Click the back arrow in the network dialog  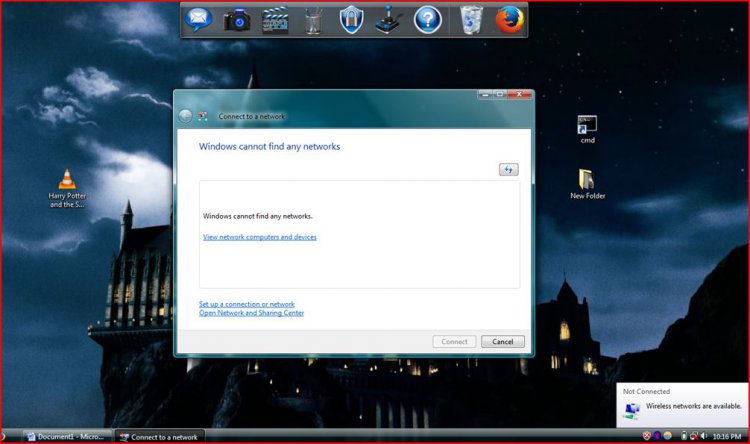185,116
